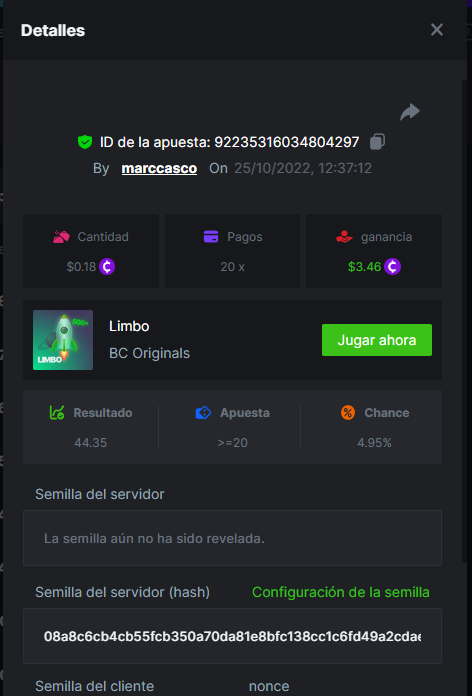
Task: Copy the bet ID with the copy icon
Action: point(377,142)
